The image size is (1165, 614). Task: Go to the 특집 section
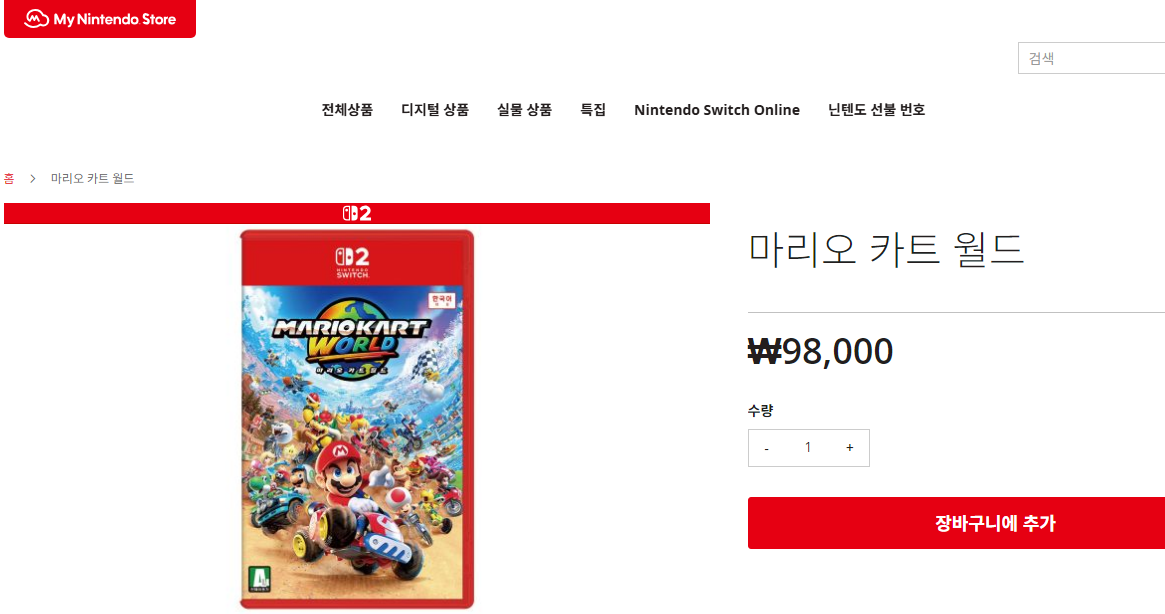[593, 110]
